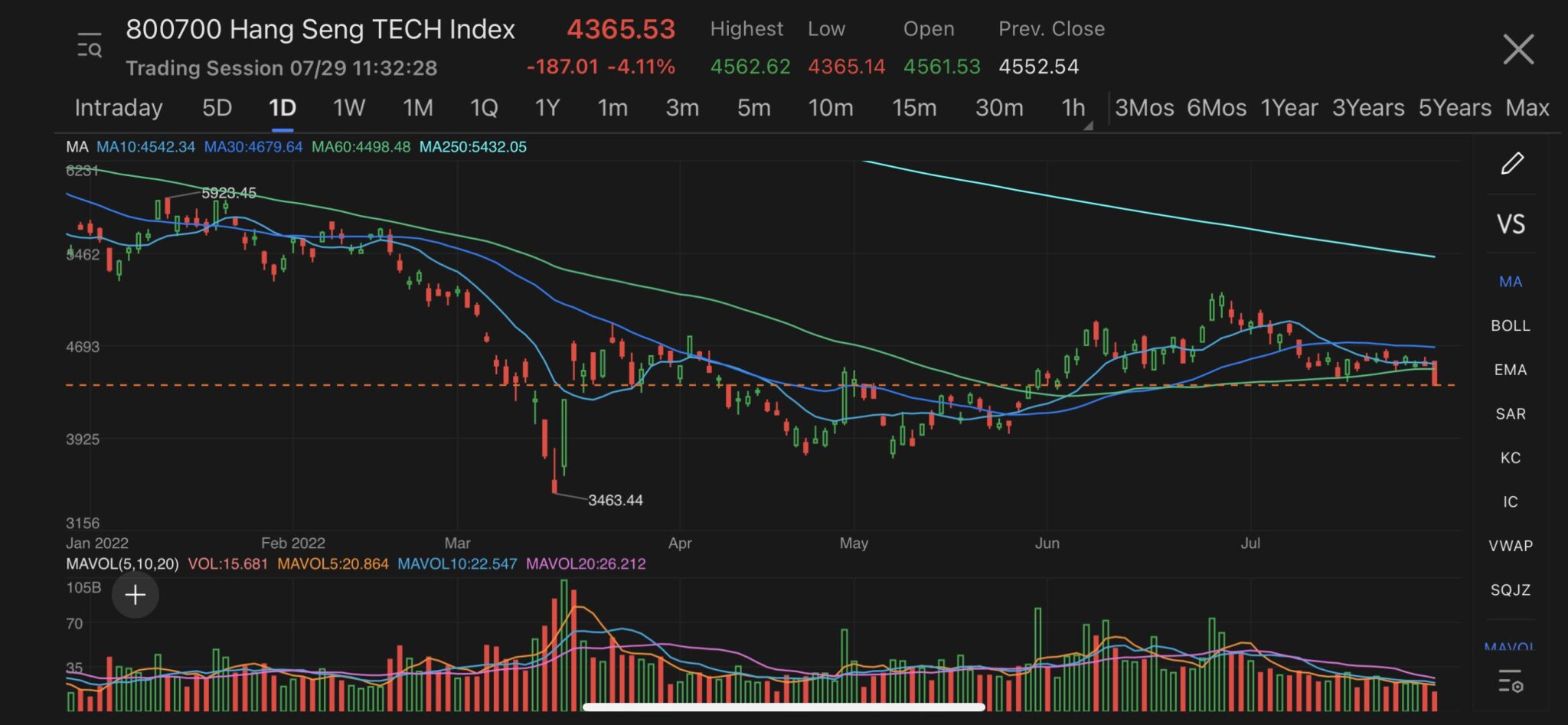1568x725 pixels.
Task: Open the stock search list icon
Action: tap(90, 46)
